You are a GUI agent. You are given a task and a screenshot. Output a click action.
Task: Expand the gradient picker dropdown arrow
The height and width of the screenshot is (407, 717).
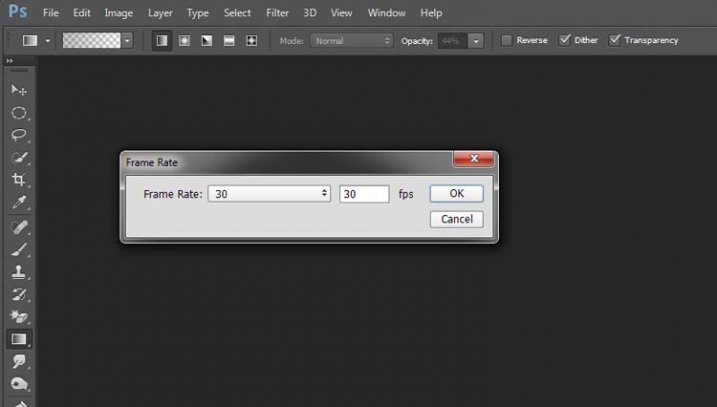pos(128,41)
